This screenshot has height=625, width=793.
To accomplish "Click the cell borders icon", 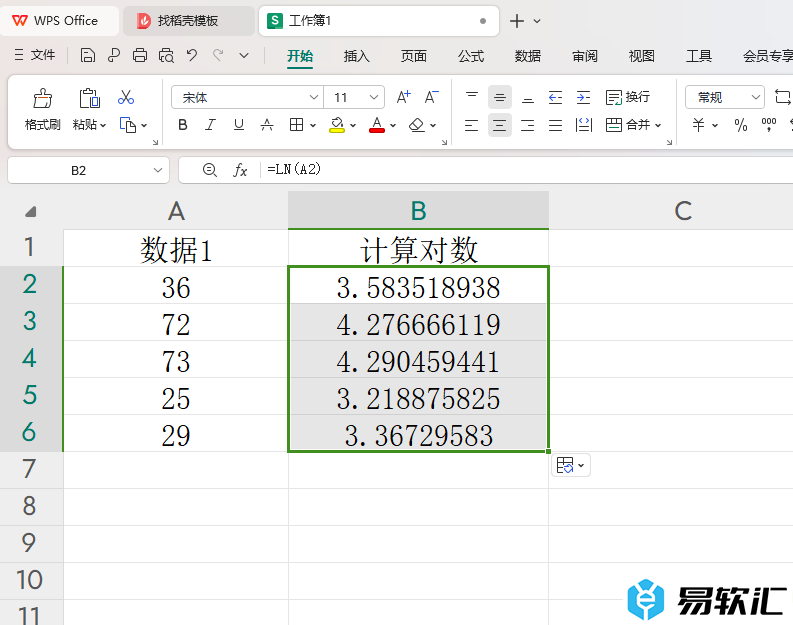I will [296, 125].
